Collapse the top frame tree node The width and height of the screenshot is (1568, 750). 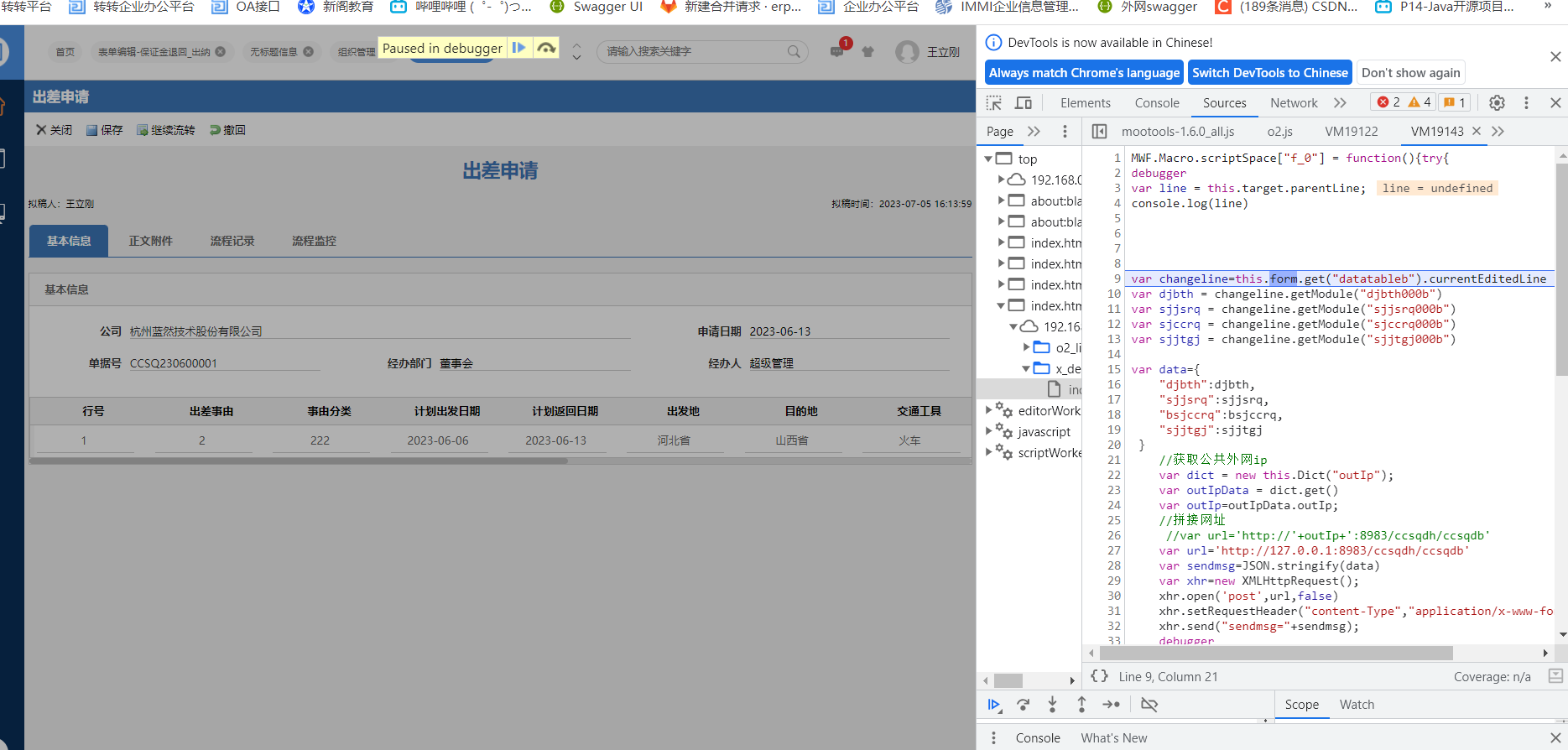pyautogui.click(x=989, y=159)
